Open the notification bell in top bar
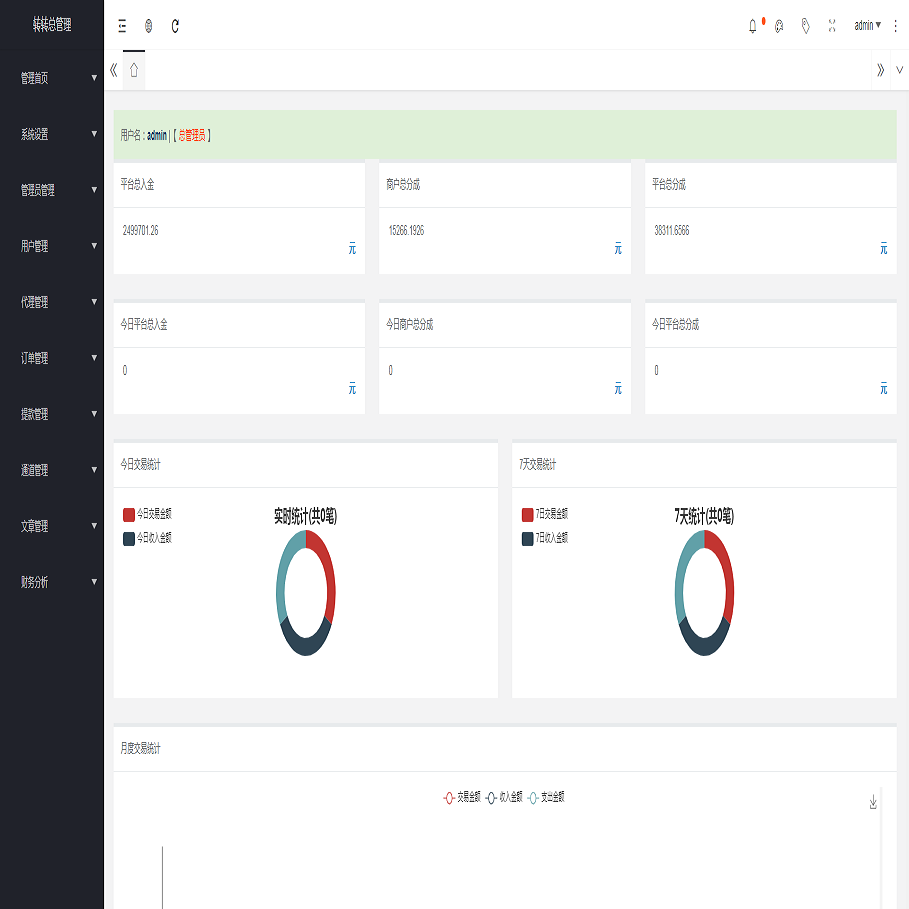 [x=752, y=26]
